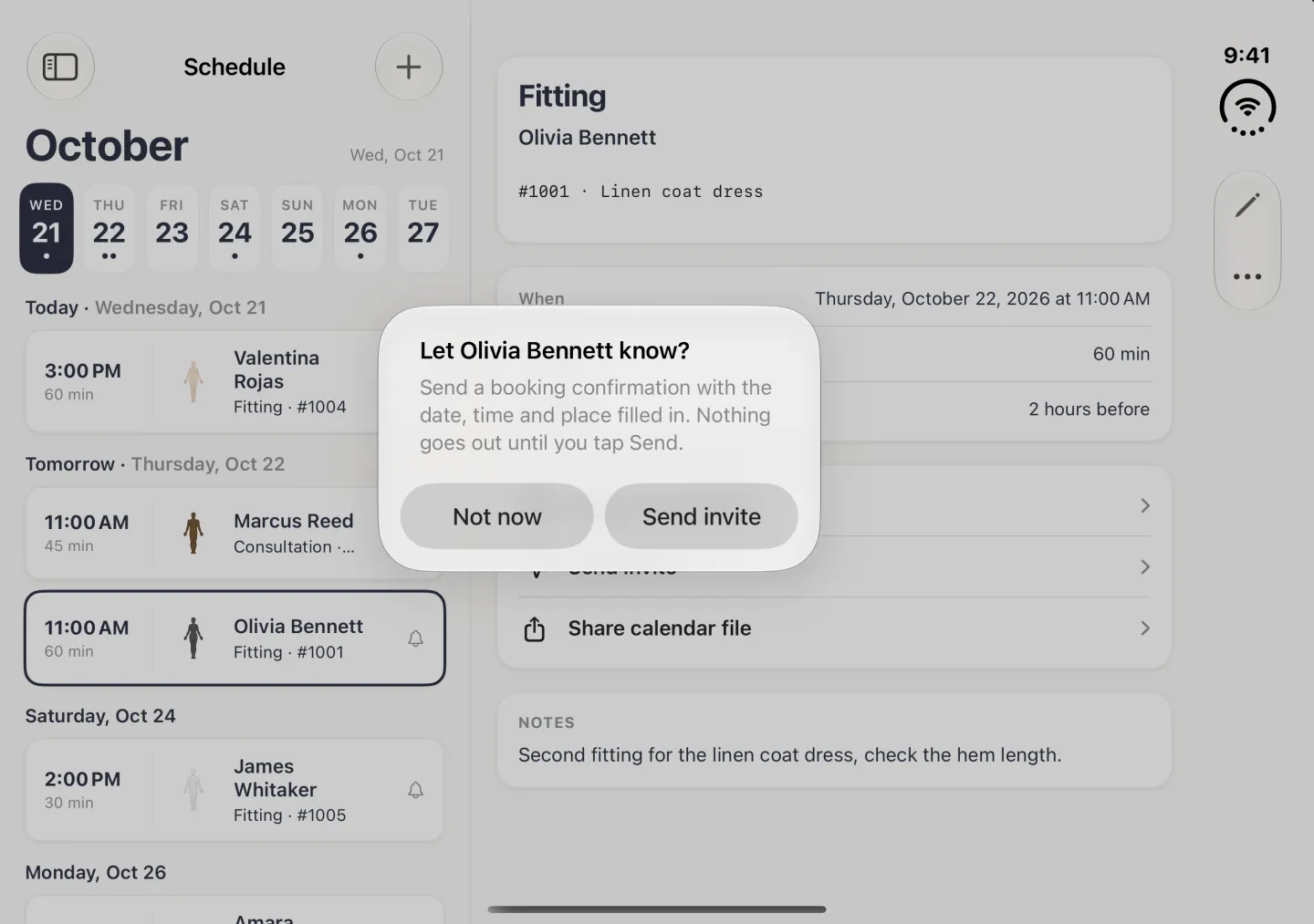The height and width of the screenshot is (924, 1314).
Task: Tap bell icon on Olivia Bennett card
Action: tap(415, 638)
